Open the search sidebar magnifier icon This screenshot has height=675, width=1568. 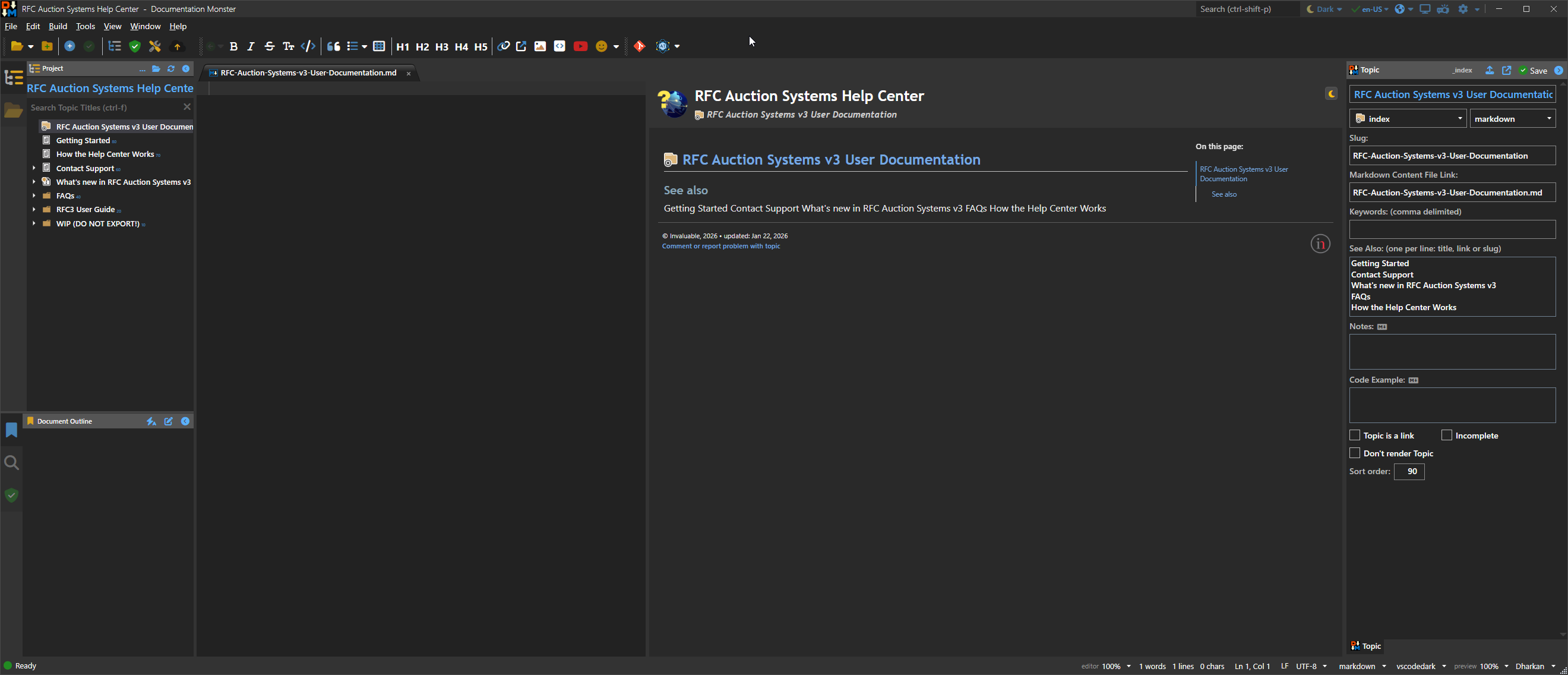[11, 463]
